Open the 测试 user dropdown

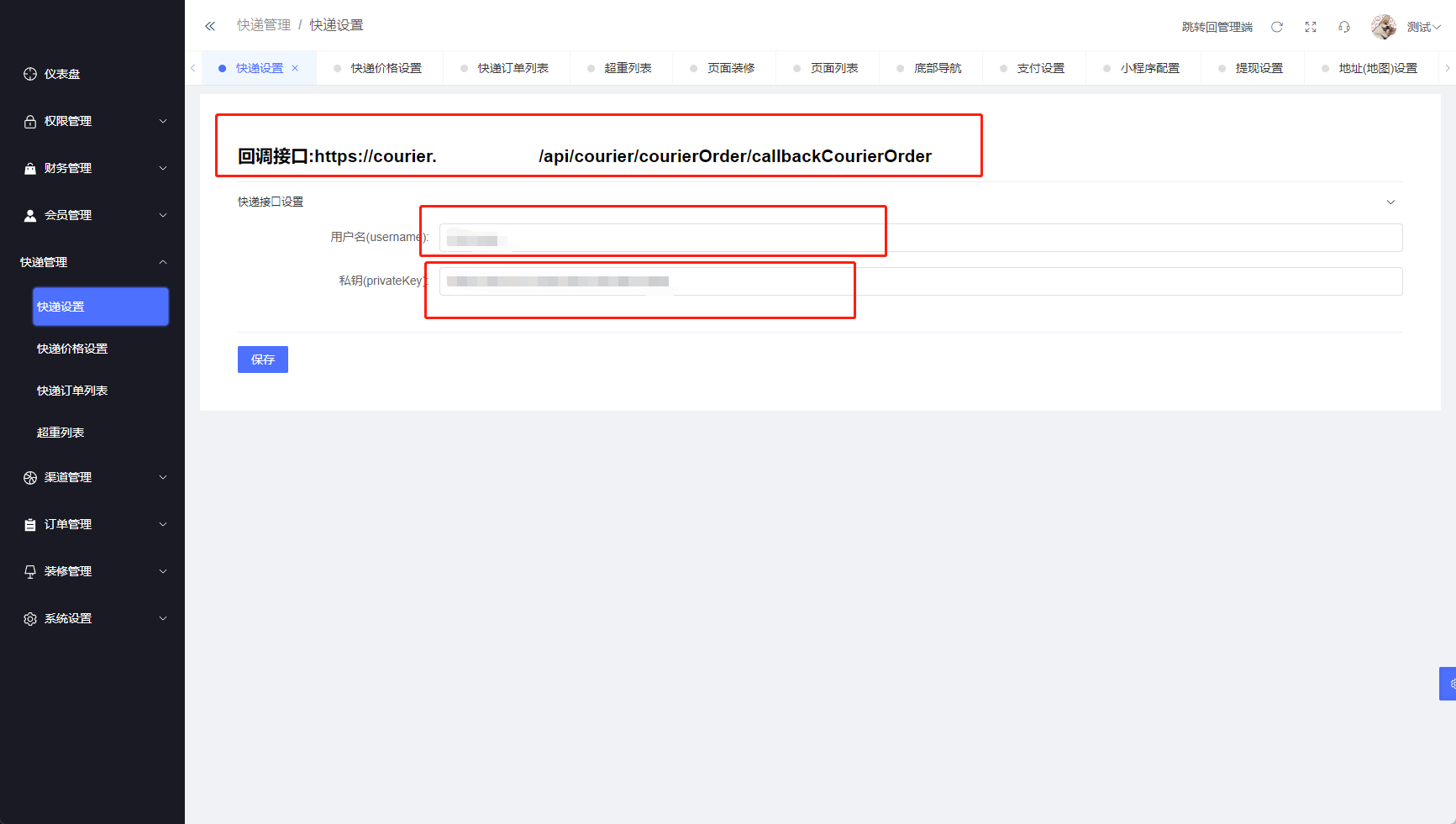pos(1423,27)
